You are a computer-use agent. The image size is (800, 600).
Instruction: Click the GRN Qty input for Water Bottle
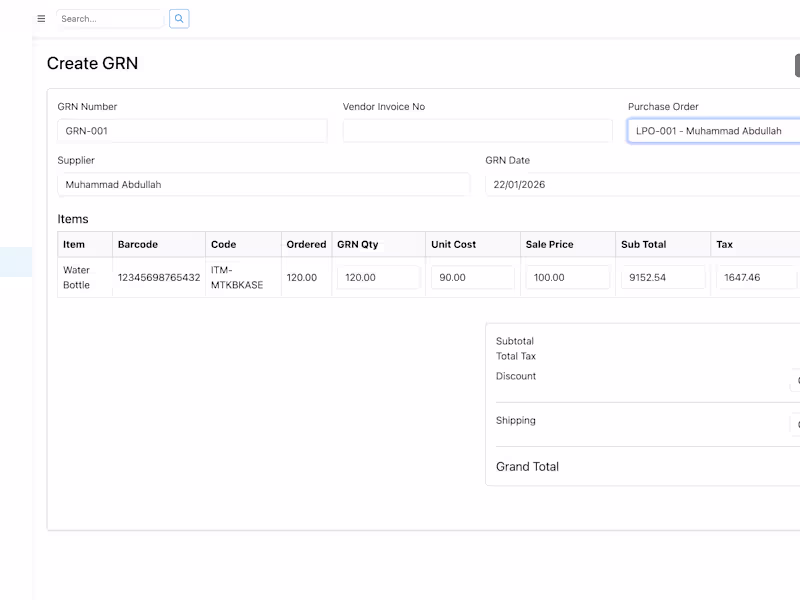[x=378, y=278]
